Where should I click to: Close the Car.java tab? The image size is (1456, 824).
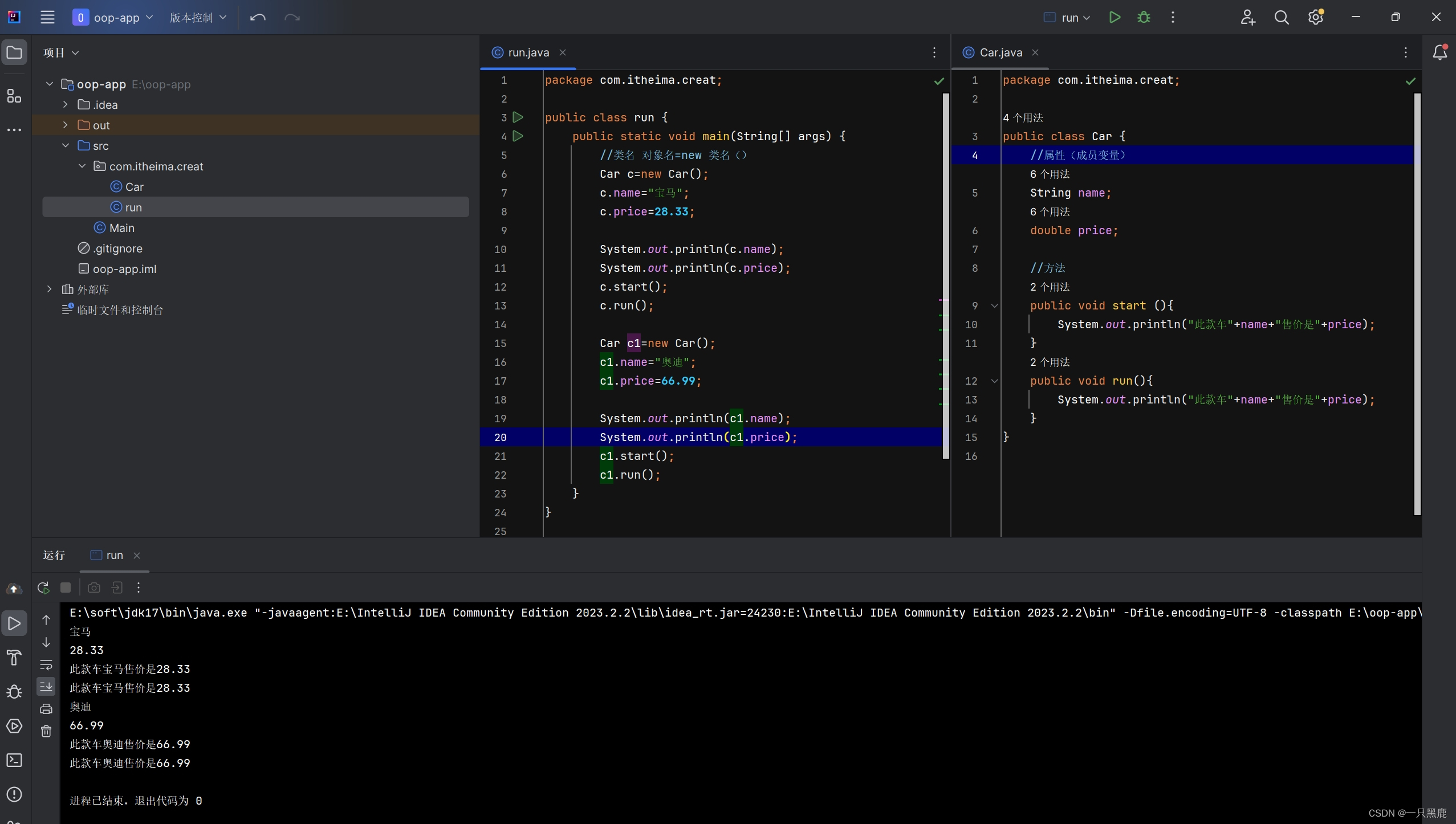point(1035,52)
